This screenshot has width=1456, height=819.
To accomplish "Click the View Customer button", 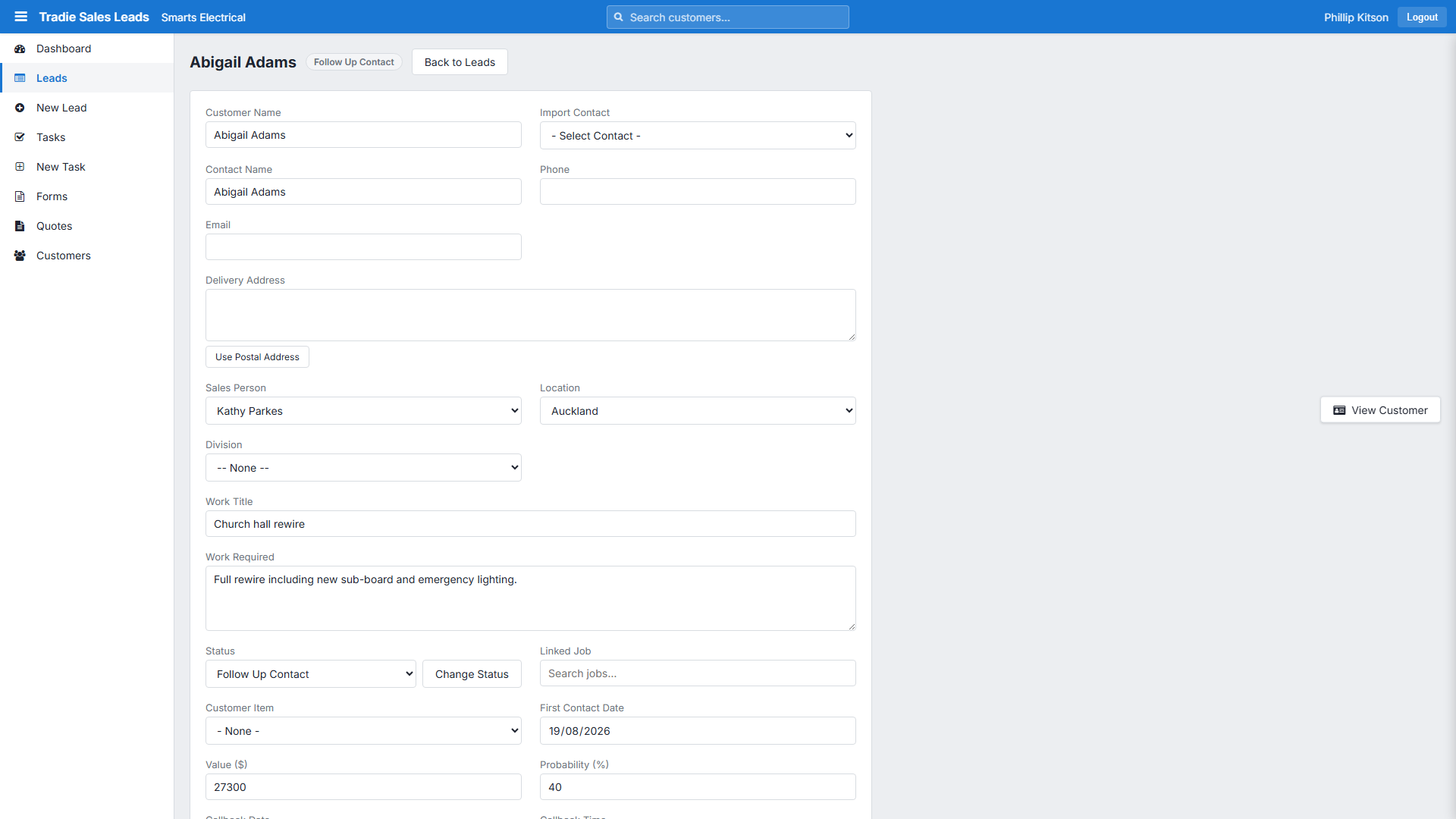I will pyautogui.click(x=1380, y=410).
